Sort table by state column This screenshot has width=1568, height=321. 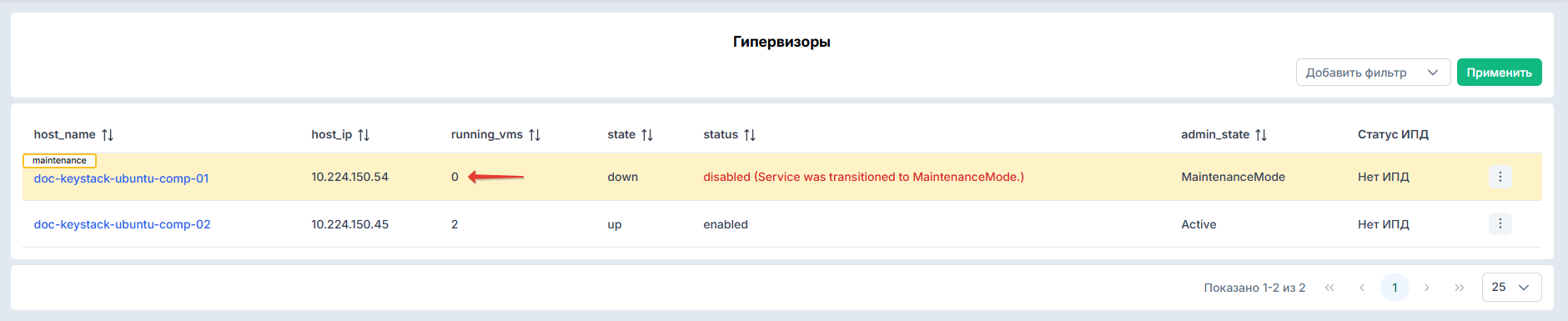[x=647, y=135]
